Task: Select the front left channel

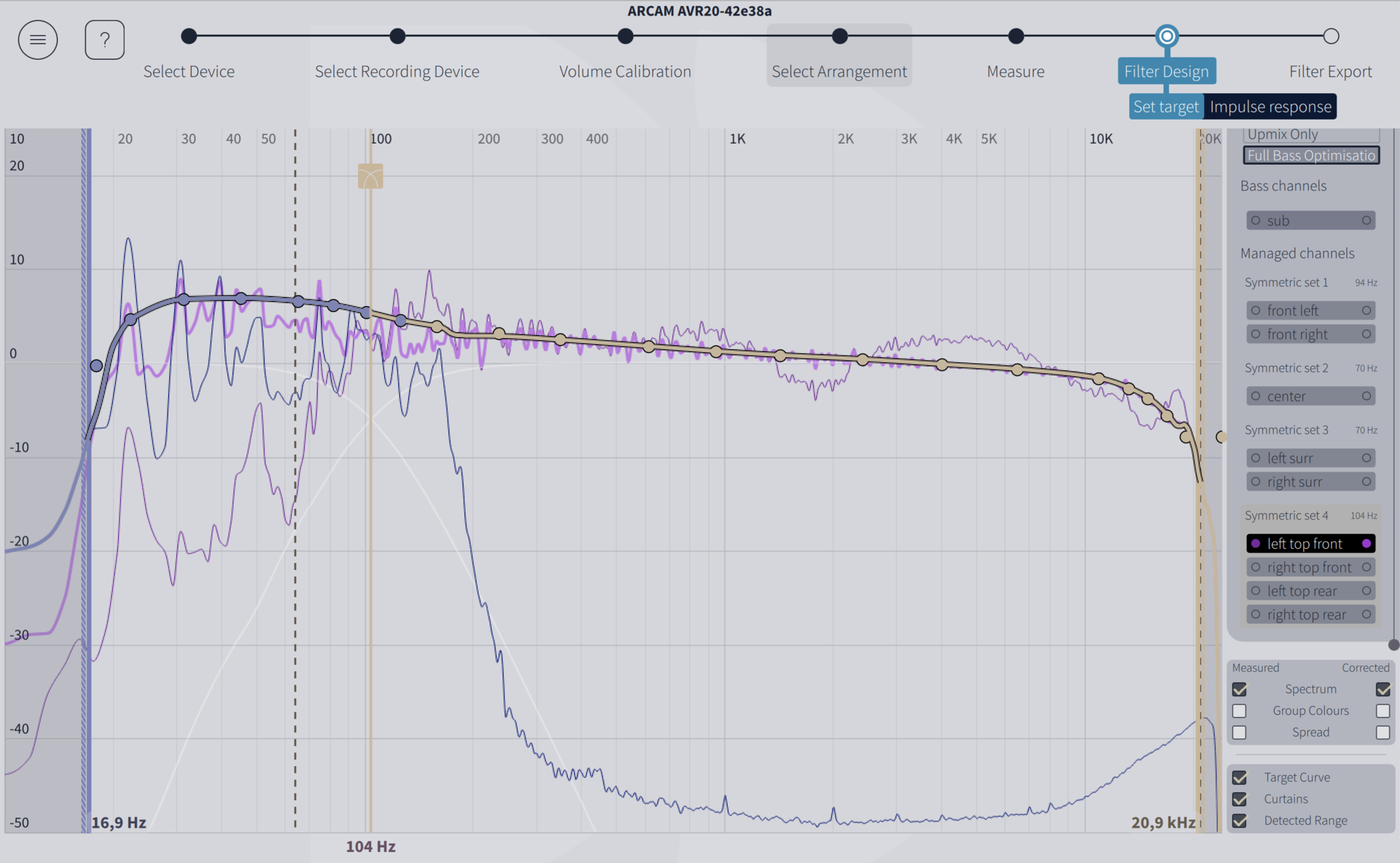Action: pyautogui.click(x=1310, y=311)
